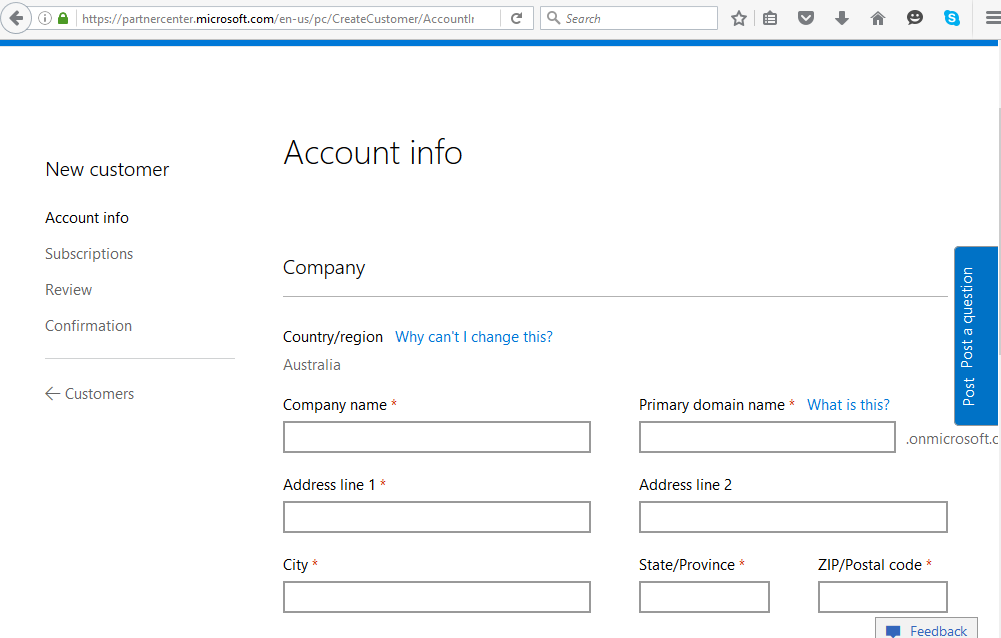Image resolution: width=1001 pixels, height=638 pixels.
Task: Show bookmarks list icon
Action: coord(770,19)
